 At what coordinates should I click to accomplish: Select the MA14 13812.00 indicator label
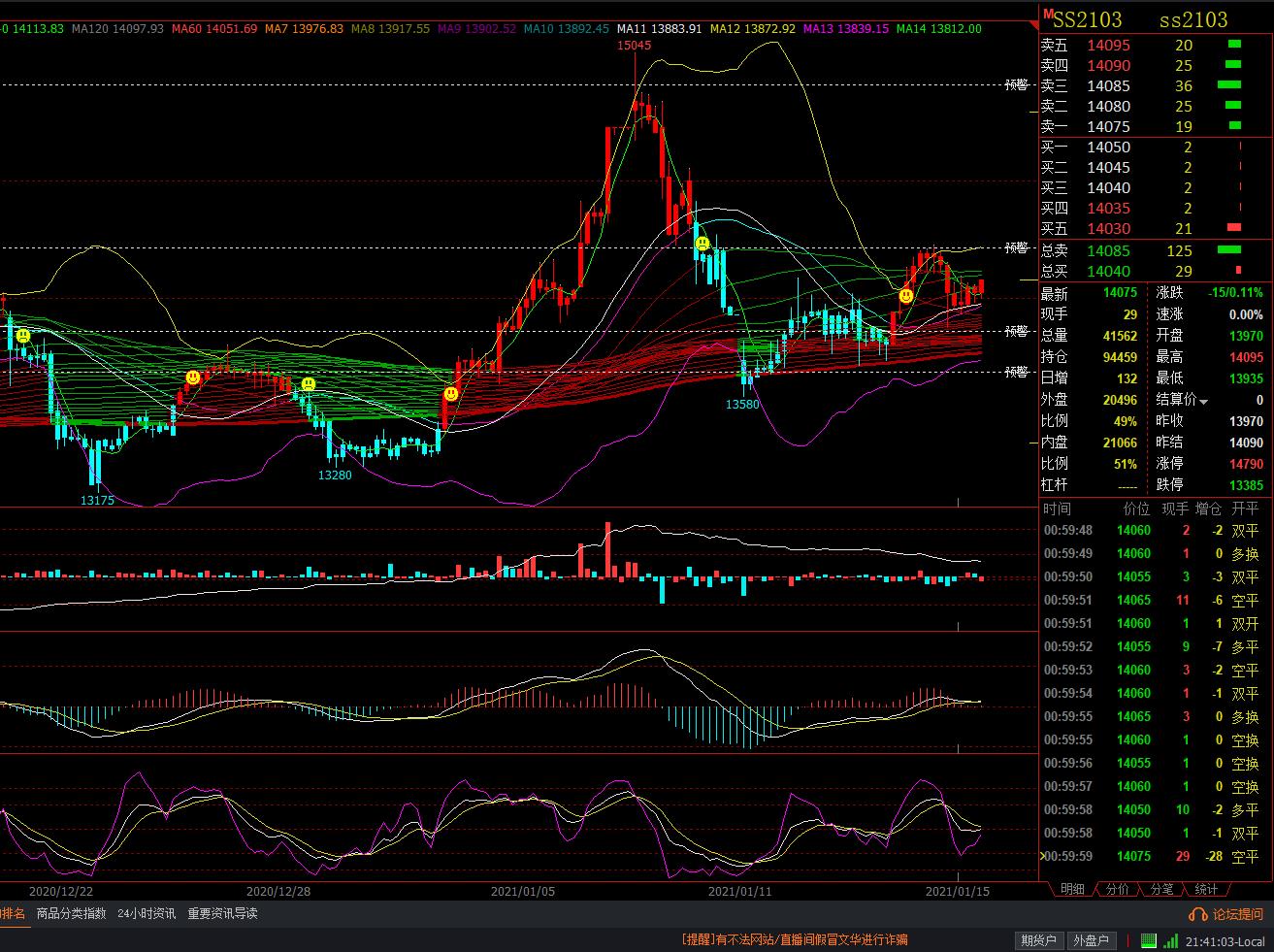click(x=939, y=29)
